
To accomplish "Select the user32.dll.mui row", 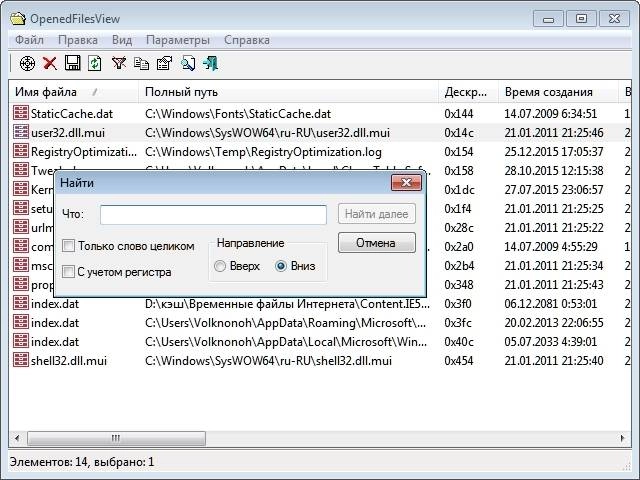I will (320, 133).
